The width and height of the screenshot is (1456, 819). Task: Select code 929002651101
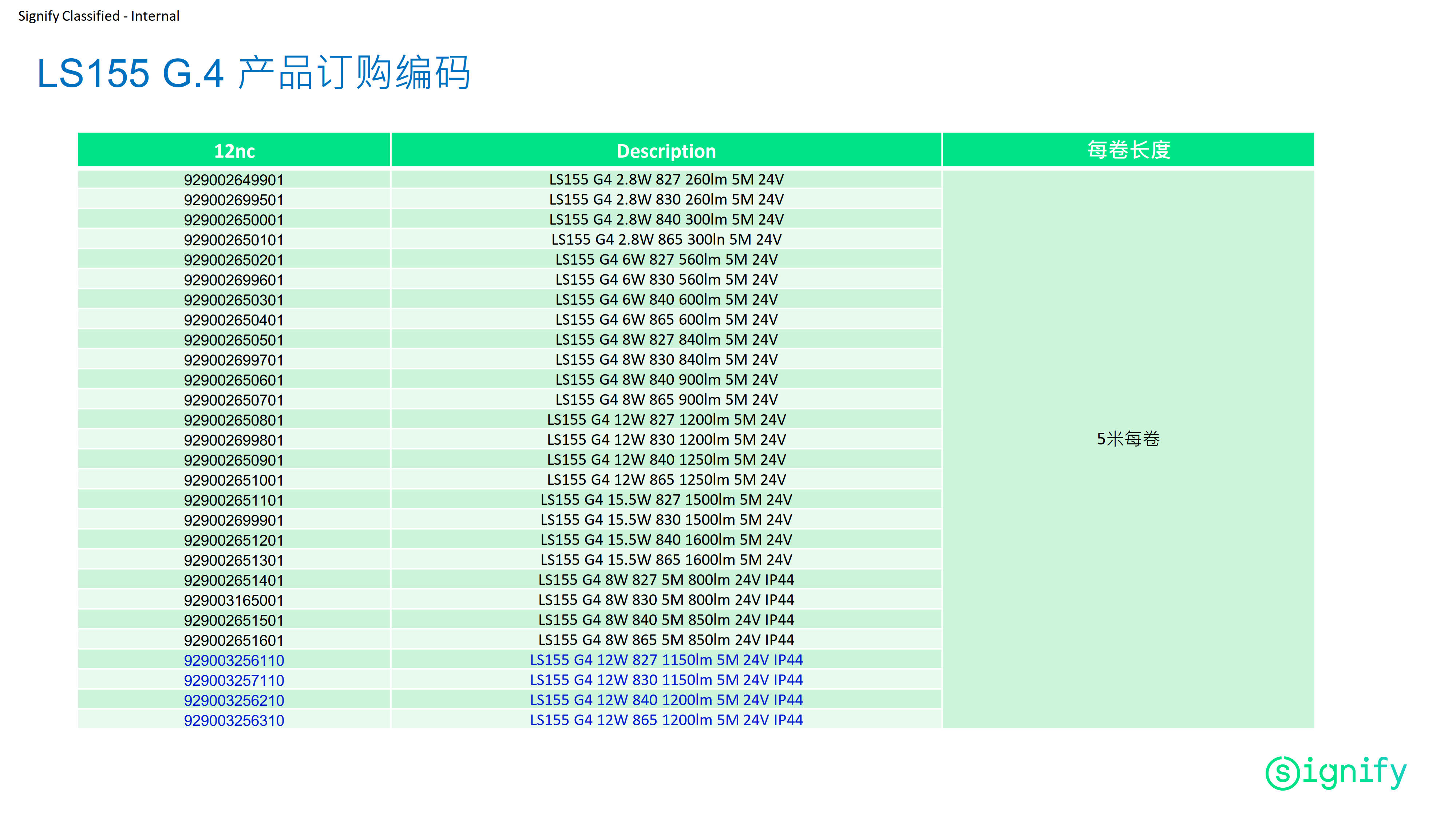233,501
